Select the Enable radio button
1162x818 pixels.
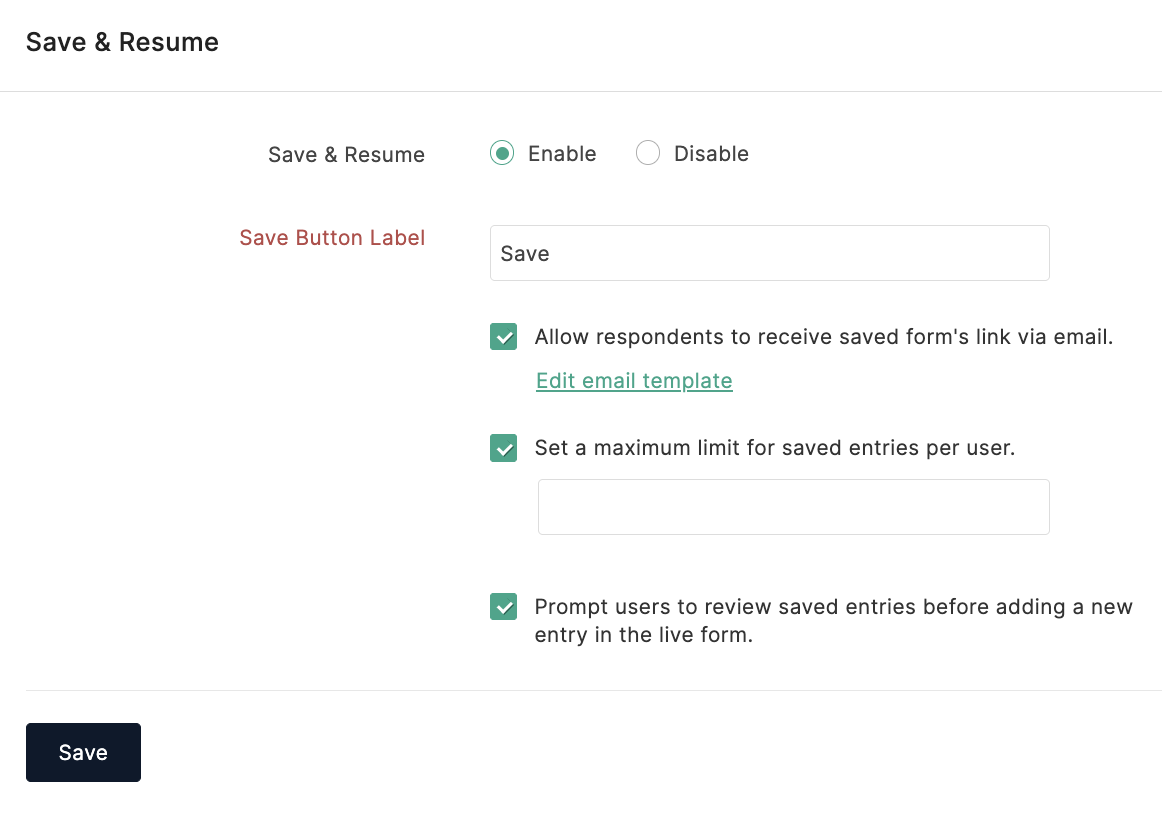click(502, 153)
